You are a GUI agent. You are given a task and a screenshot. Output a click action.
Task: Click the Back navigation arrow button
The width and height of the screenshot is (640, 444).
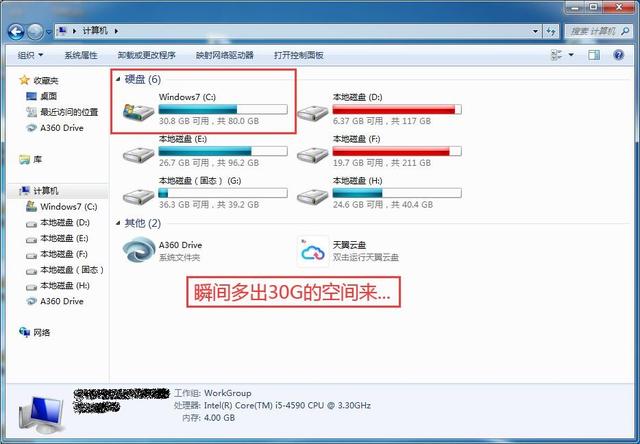pyautogui.click(x=16, y=31)
